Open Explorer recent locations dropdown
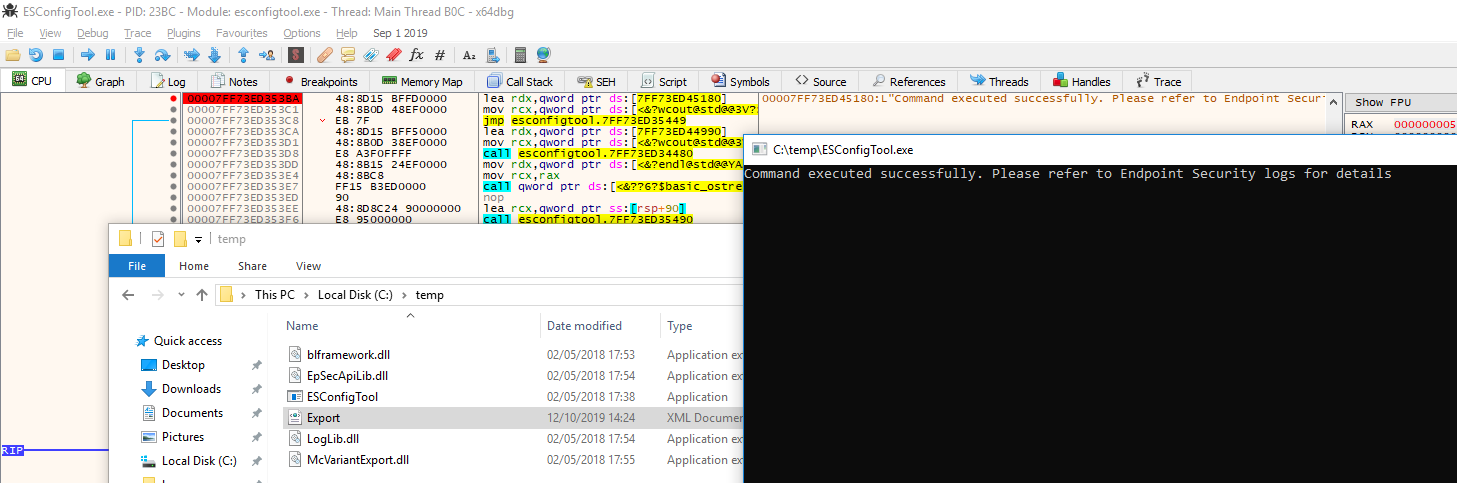The height and width of the screenshot is (483, 1457). pyautogui.click(x=181, y=295)
